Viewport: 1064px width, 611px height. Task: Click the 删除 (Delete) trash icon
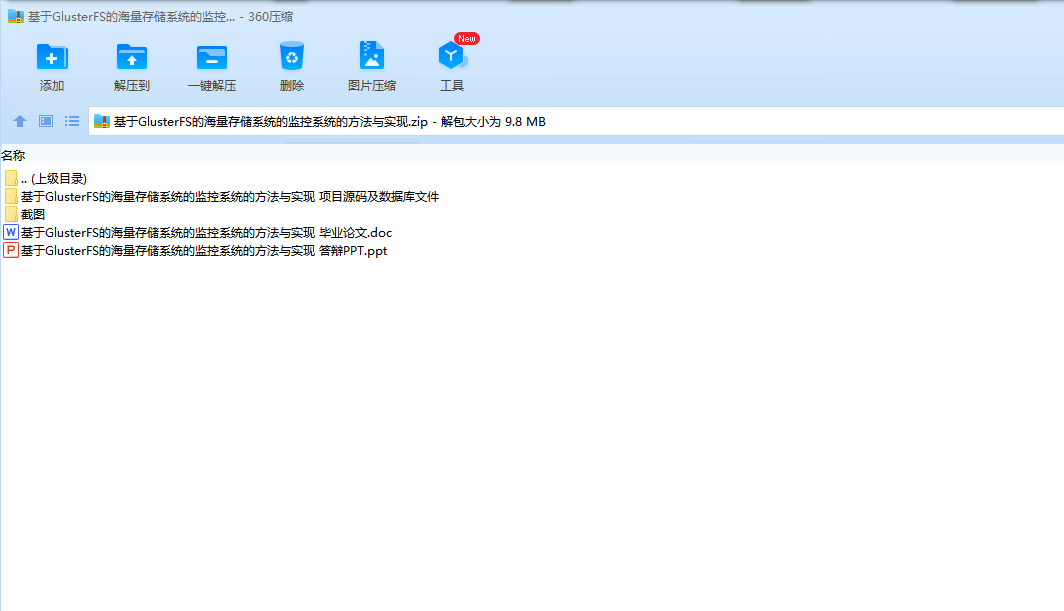pyautogui.click(x=292, y=56)
